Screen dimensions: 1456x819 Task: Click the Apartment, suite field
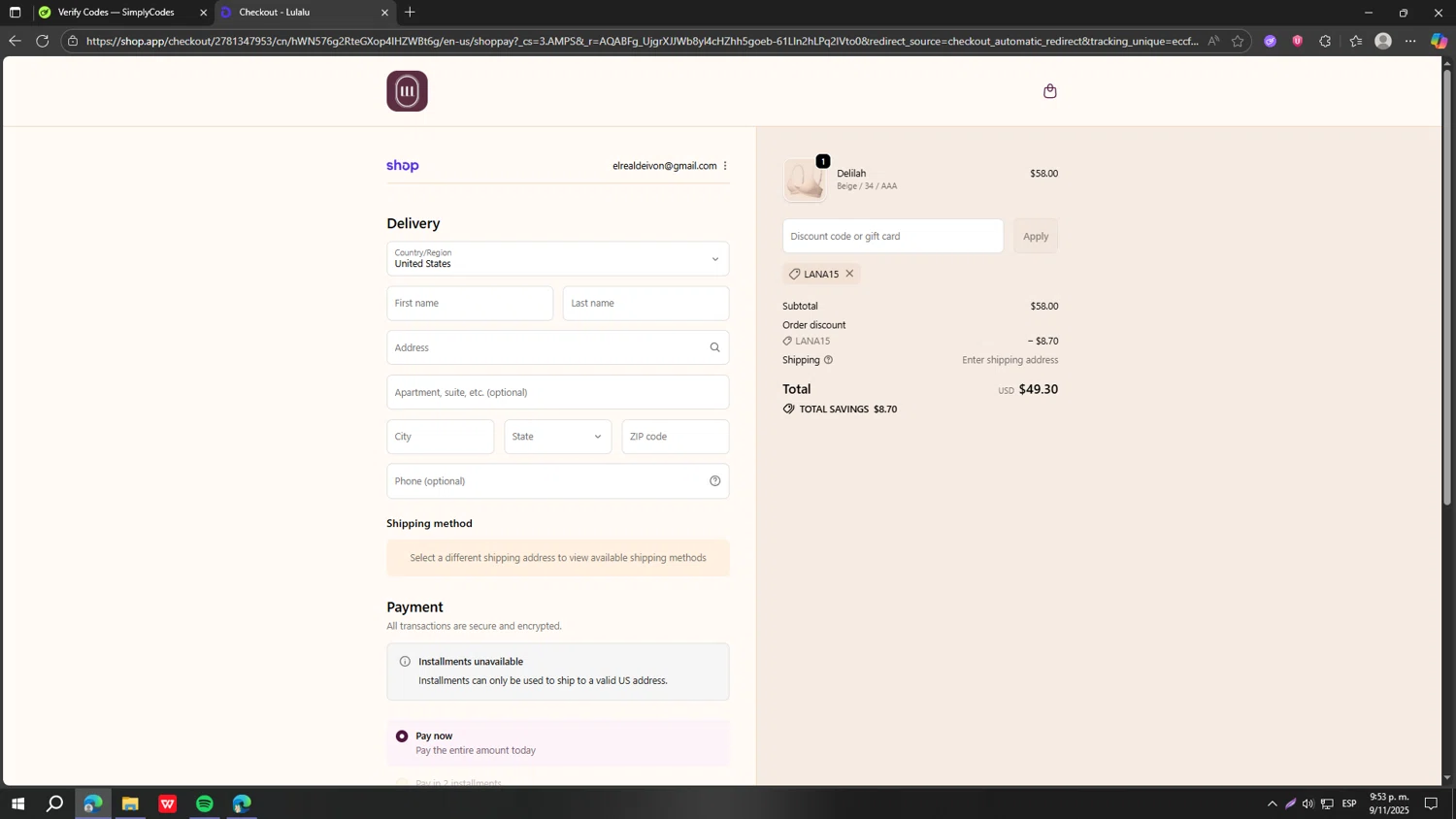pyautogui.click(x=558, y=392)
